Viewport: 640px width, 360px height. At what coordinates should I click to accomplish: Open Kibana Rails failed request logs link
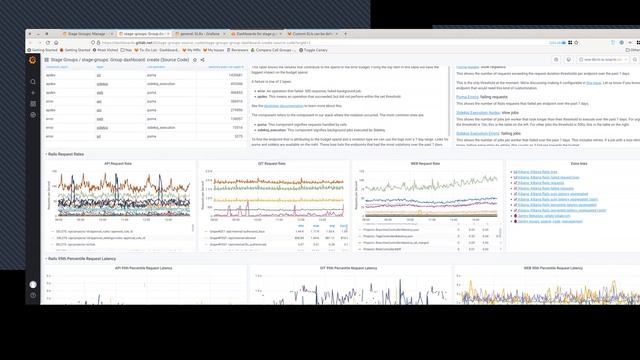pyautogui.click(x=548, y=178)
